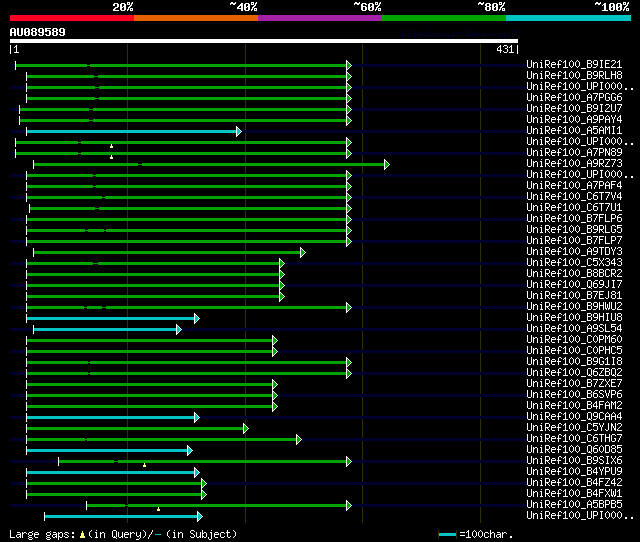Click the cyan ~100% identity color band
Image resolution: width=640 pixels, height=542 pixels.
[x=568, y=18]
